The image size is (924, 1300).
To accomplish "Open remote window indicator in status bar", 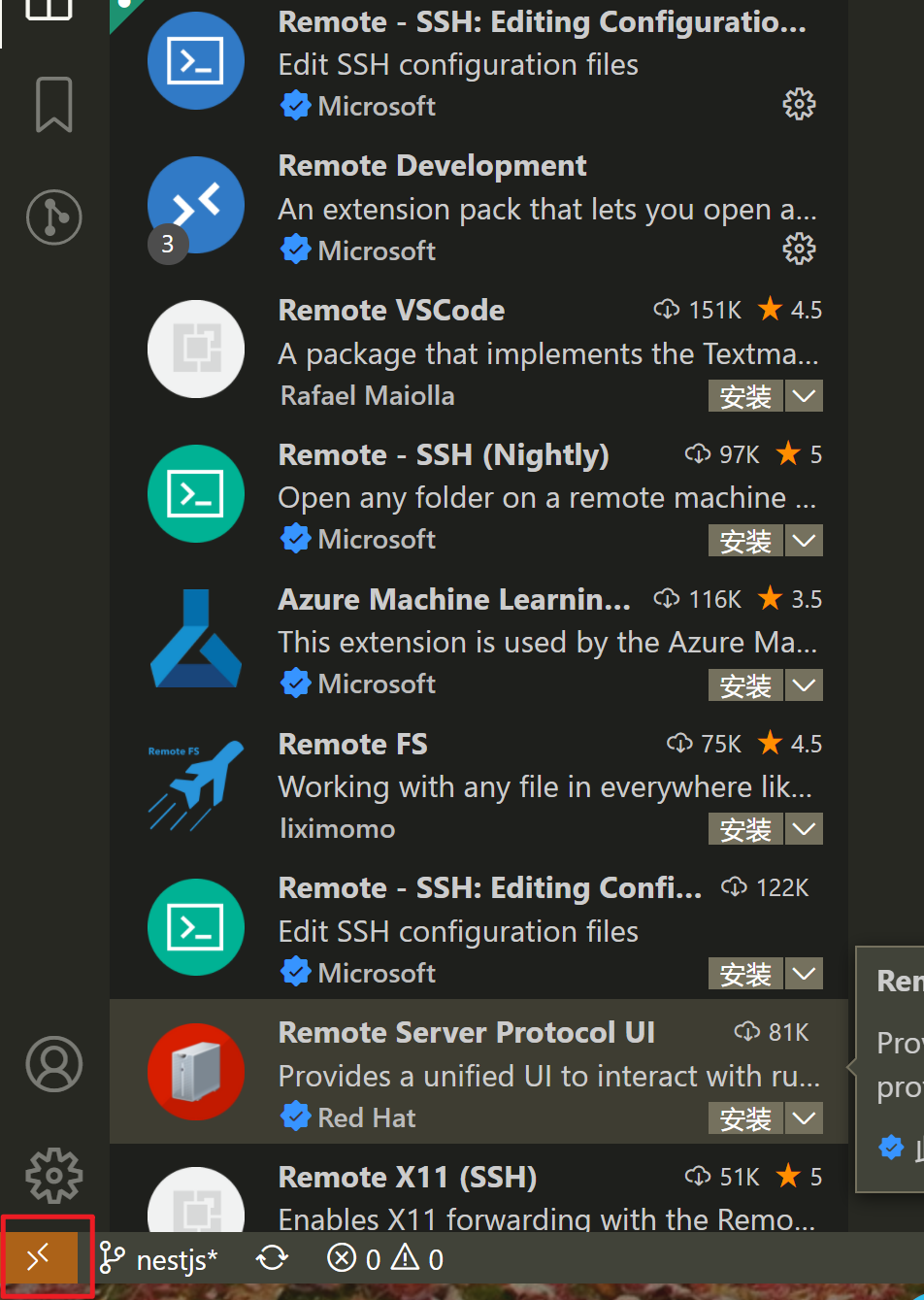I will coord(39,1259).
